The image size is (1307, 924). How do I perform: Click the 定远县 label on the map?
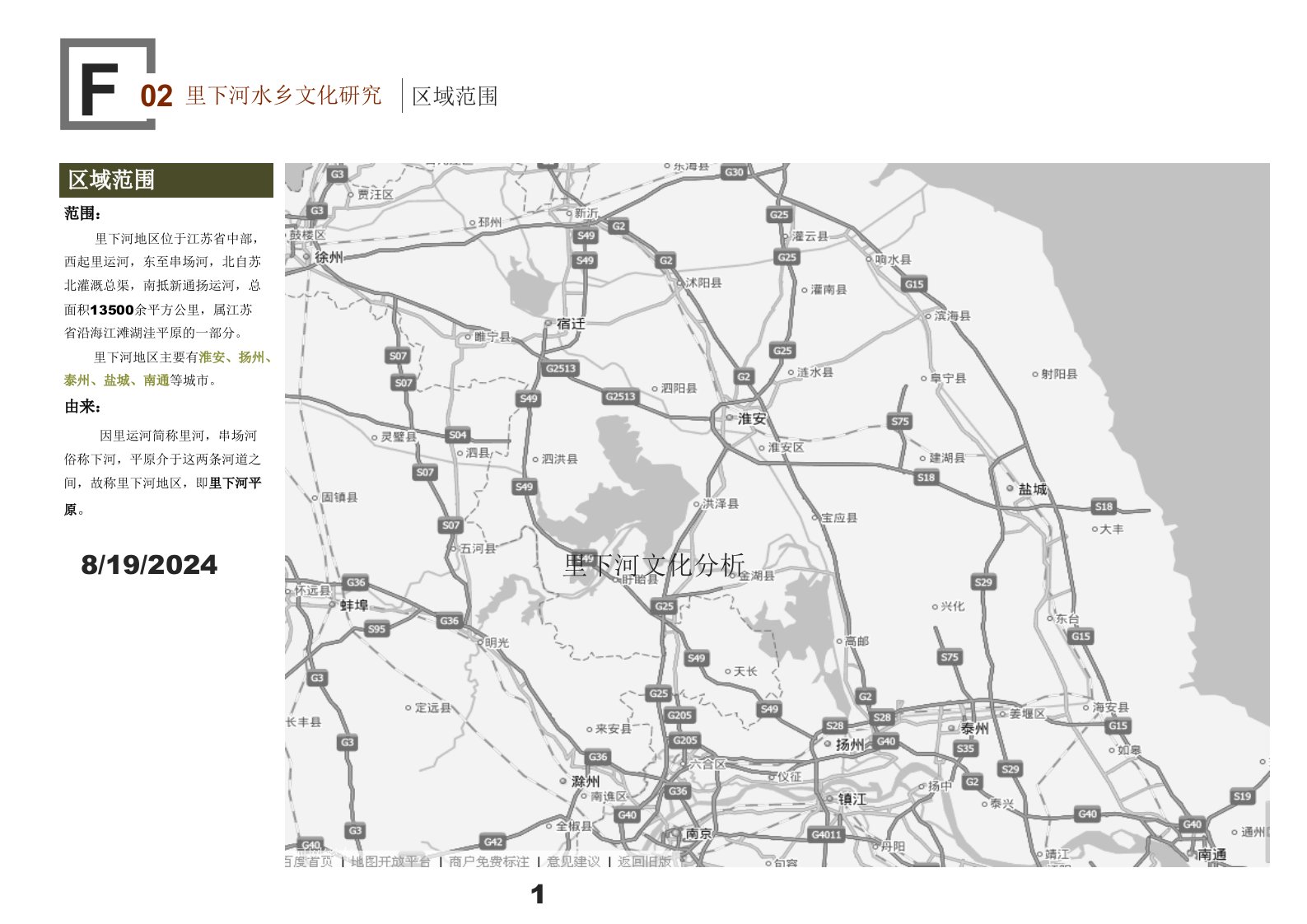[x=432, y=707]
